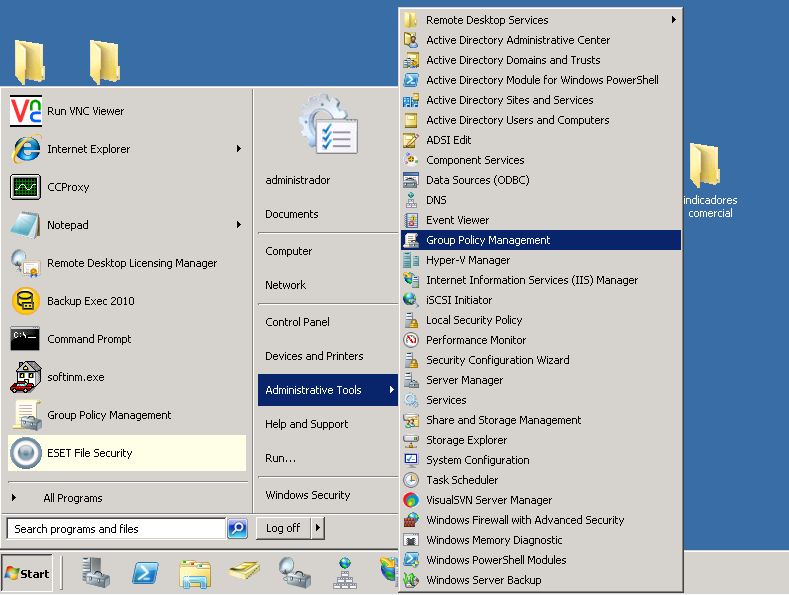Click the CCProxy icon

26,187
